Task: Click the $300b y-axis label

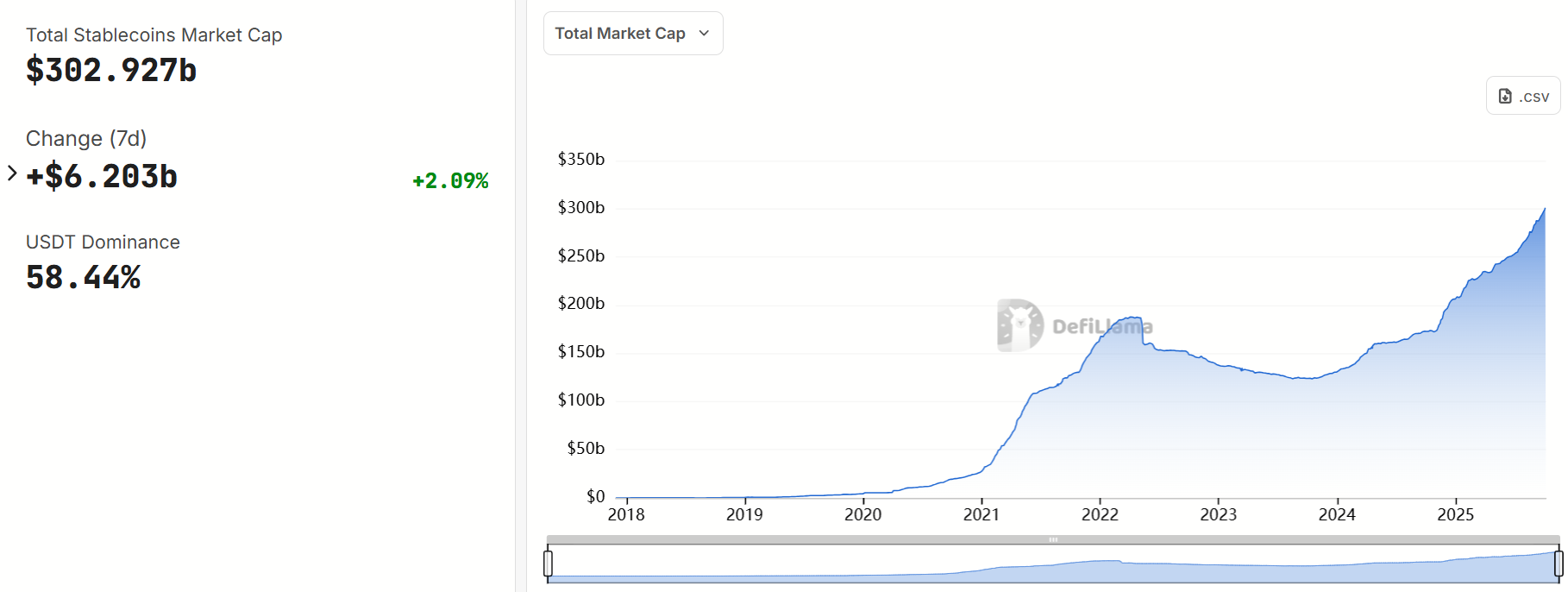Action: tap(581, 207)
